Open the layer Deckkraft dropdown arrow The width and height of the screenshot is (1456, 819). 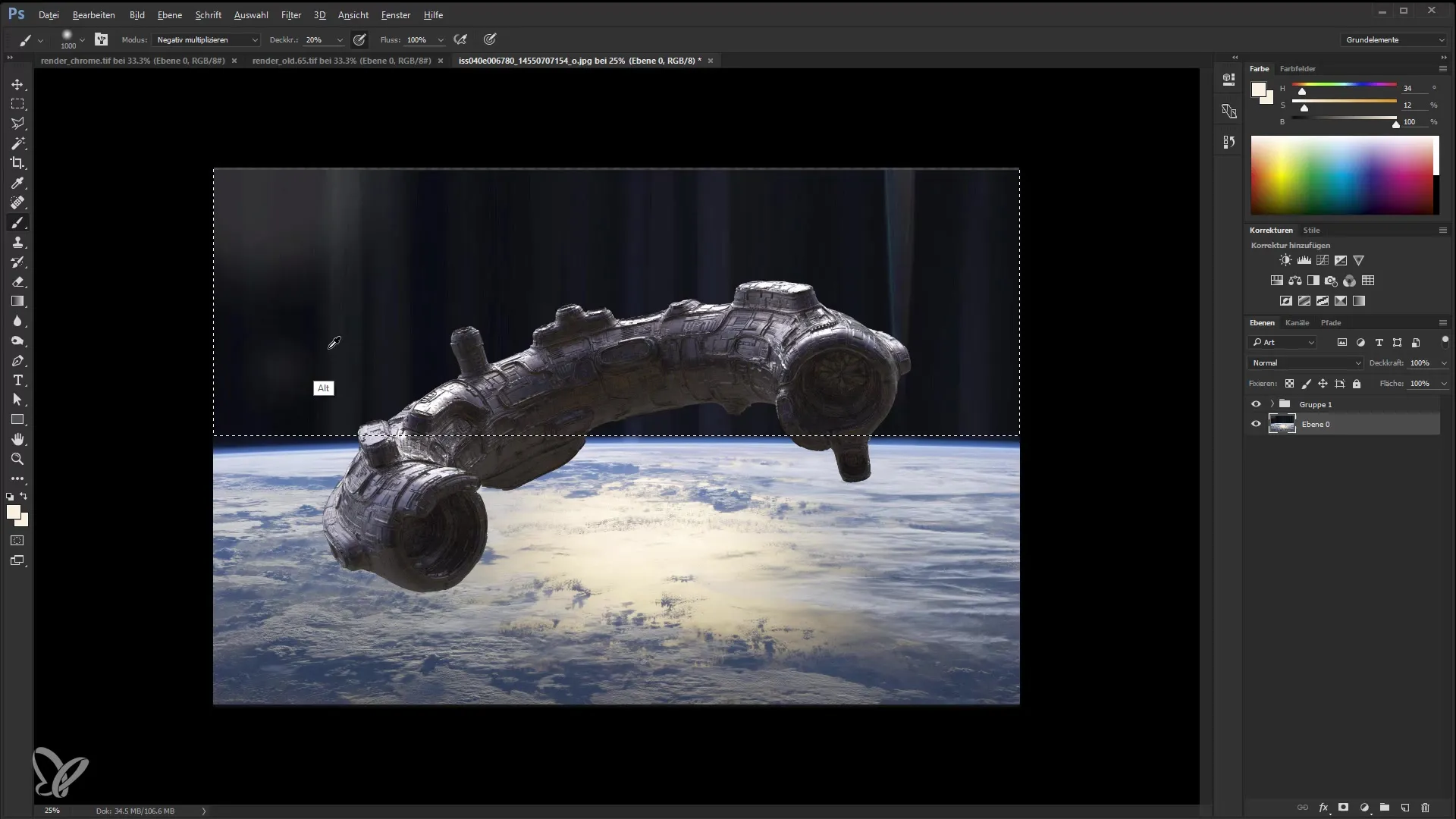[x=1443, y=363]
